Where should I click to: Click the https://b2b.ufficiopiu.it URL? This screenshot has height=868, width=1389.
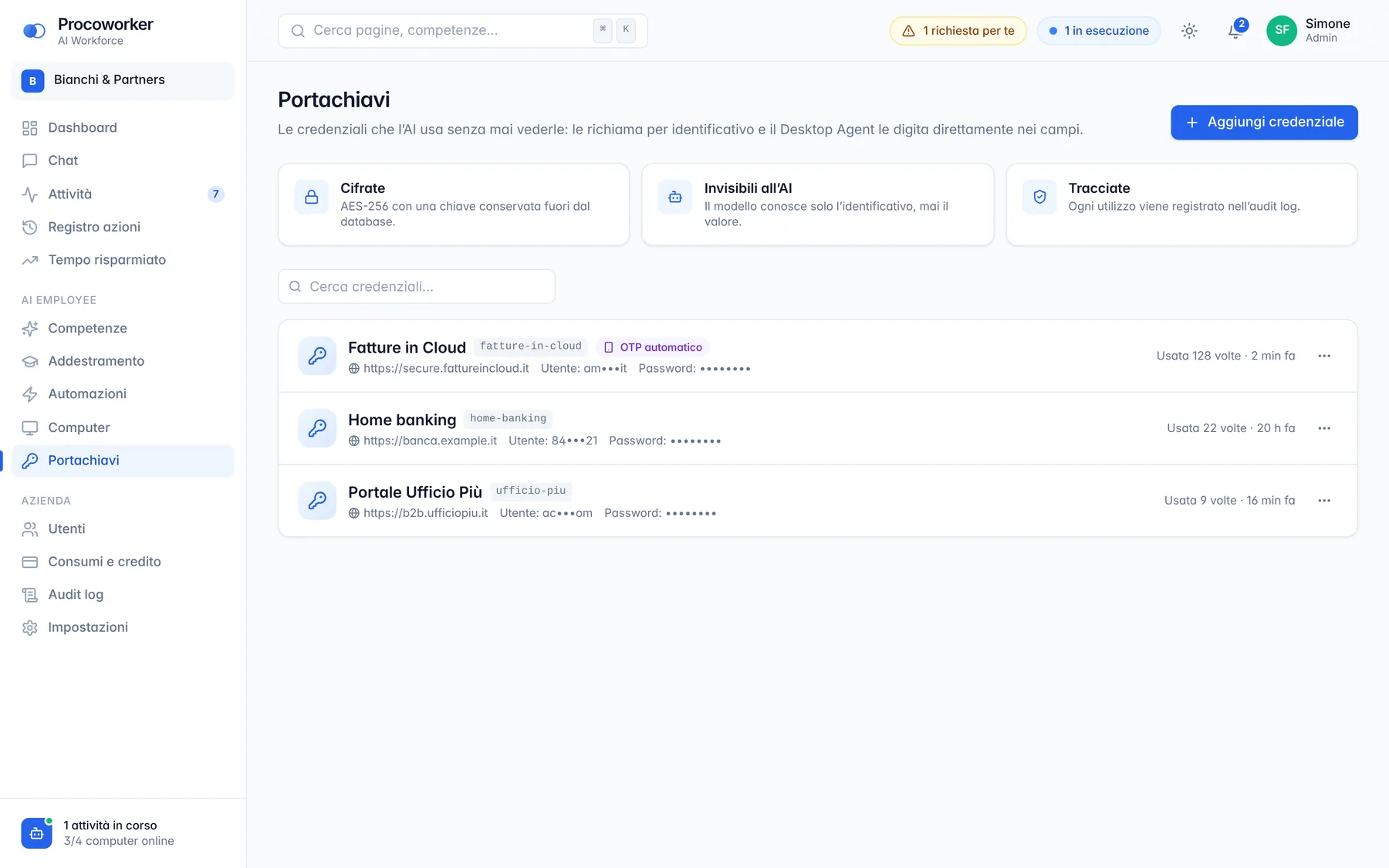click(425, 513)
